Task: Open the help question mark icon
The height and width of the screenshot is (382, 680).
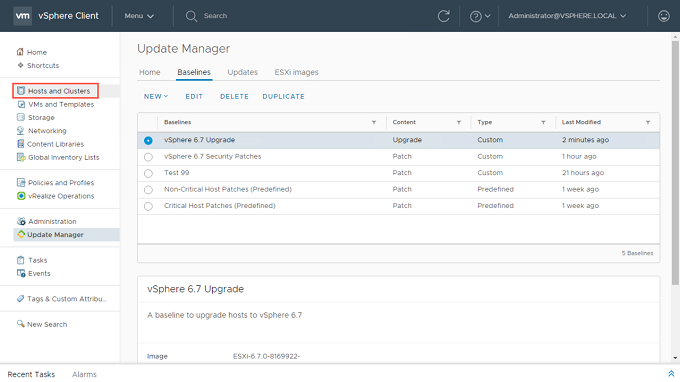Action: click(475, 16)
